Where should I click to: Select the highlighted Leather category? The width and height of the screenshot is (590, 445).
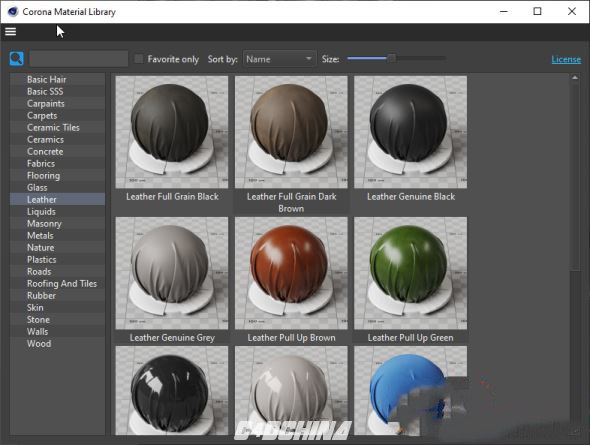(58, 199)
